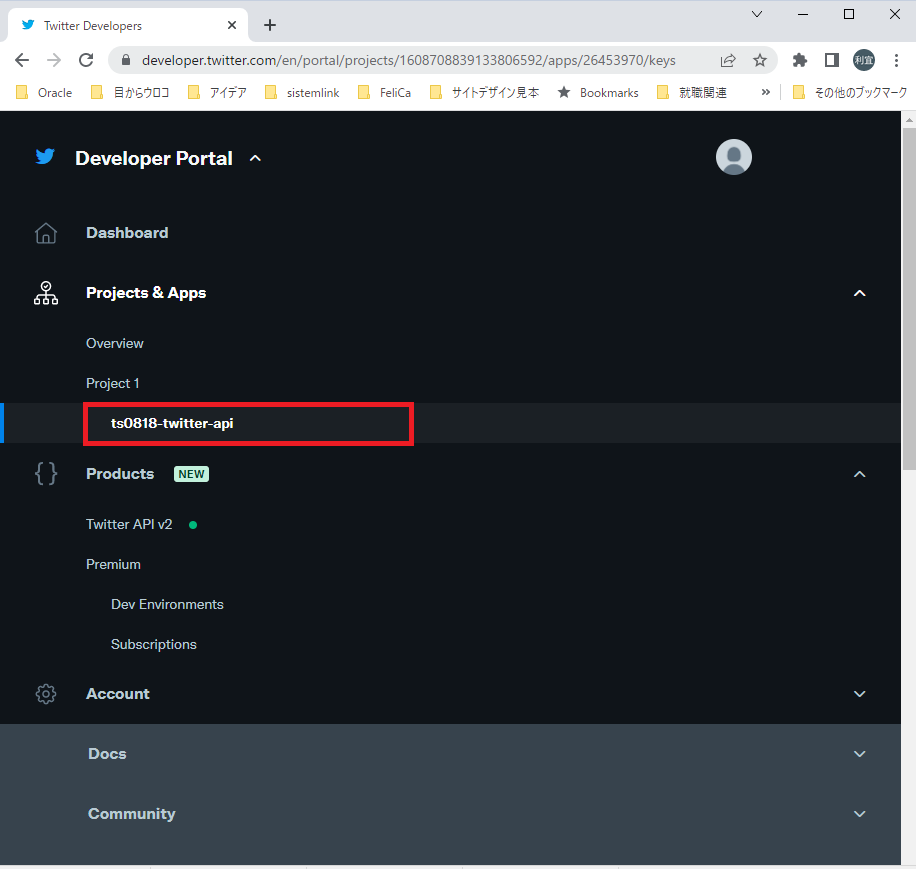The width and height of the screenshot is (916, 869).
Task: Click the padlock site info icon
Action: (126, 60)
